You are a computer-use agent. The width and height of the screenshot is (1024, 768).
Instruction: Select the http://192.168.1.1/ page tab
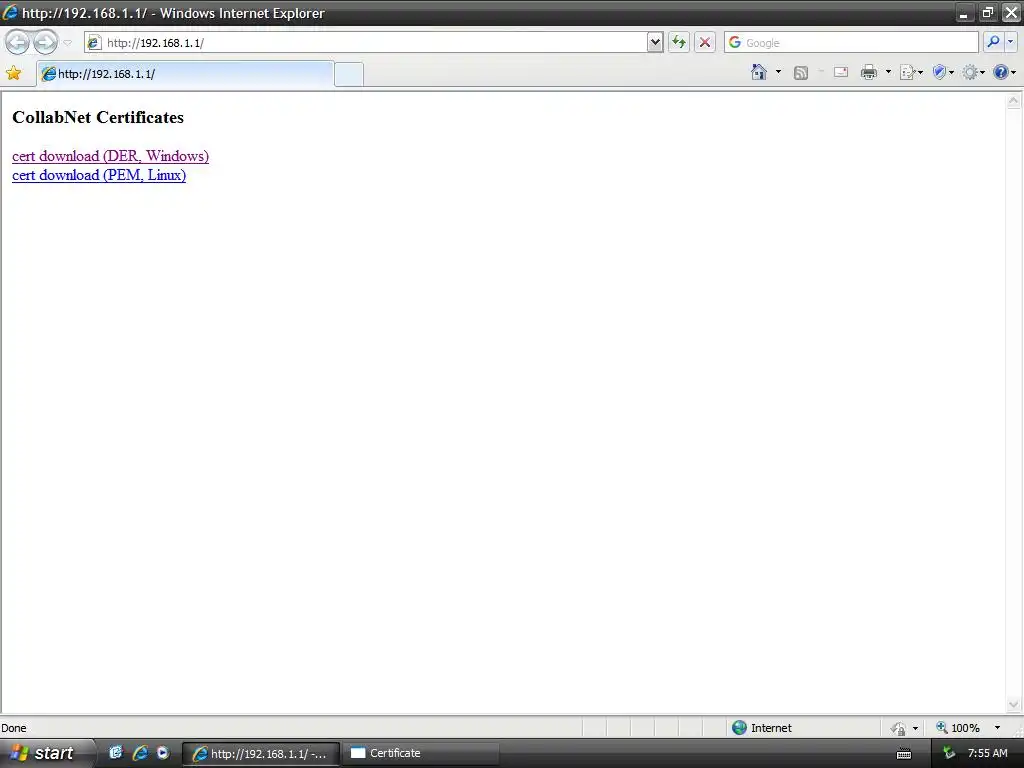[185, 74]
